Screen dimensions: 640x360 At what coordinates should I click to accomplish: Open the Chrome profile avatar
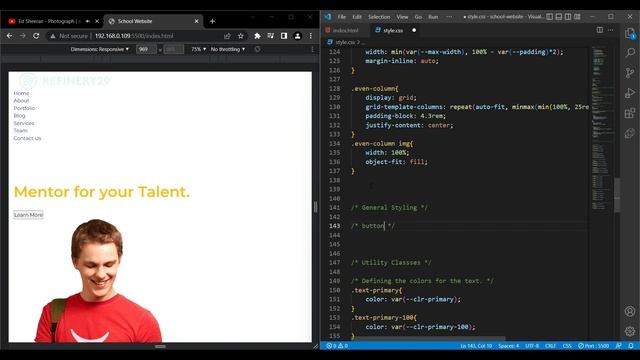[x=298, y=36]
